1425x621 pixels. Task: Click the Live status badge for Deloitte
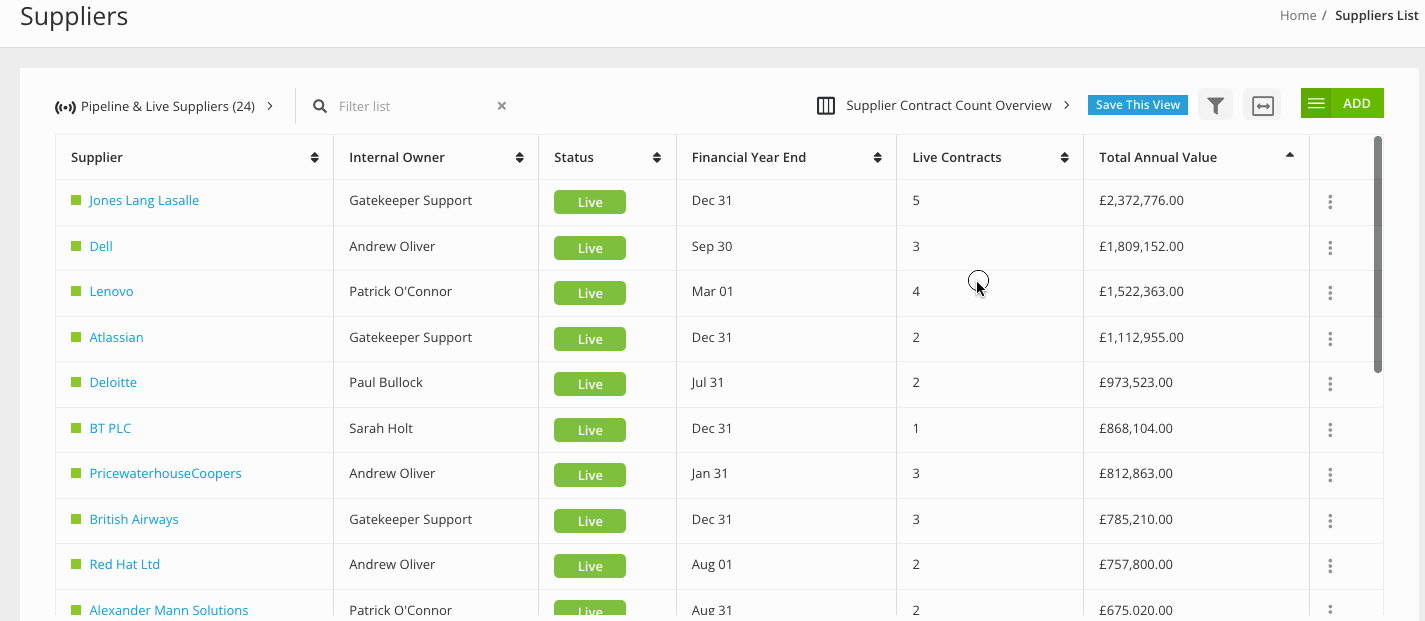[x=590, y=384]
